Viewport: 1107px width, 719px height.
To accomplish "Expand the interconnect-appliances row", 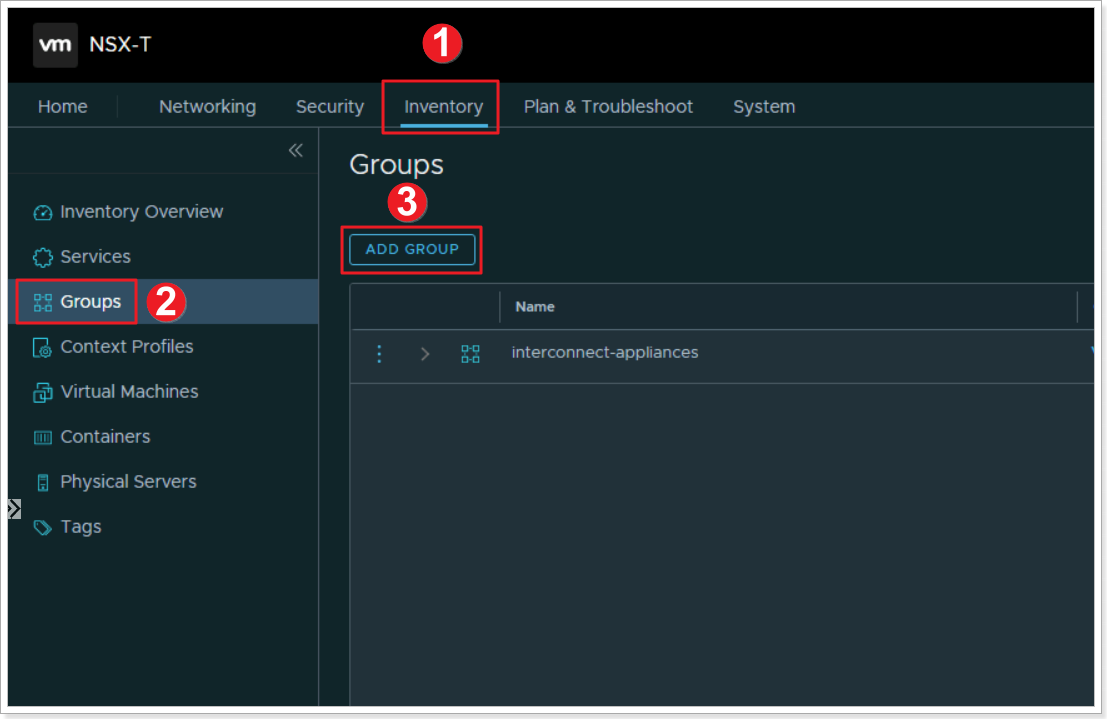I will 424,353.
